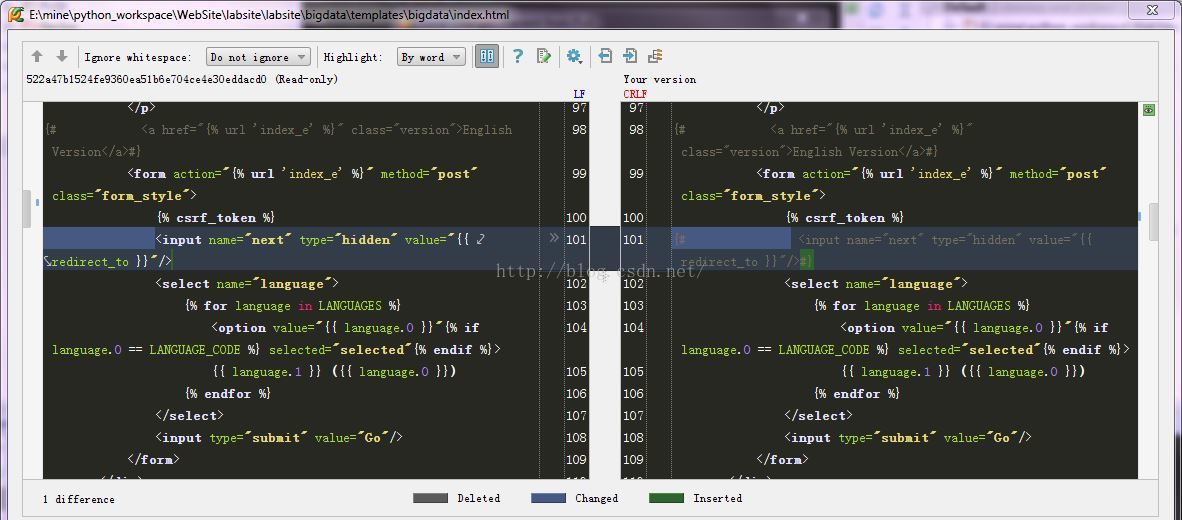
Task: Click the endfor line in right pane
Action: pos(857,394)
